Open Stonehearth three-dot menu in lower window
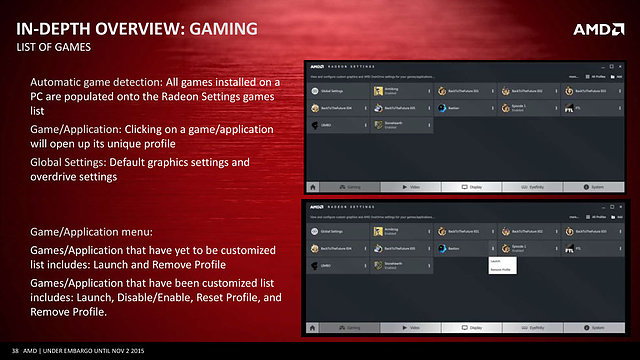Image resolution: width=640 pixels, height=360 pixels. pyautogui.click(x=429, y=266)
